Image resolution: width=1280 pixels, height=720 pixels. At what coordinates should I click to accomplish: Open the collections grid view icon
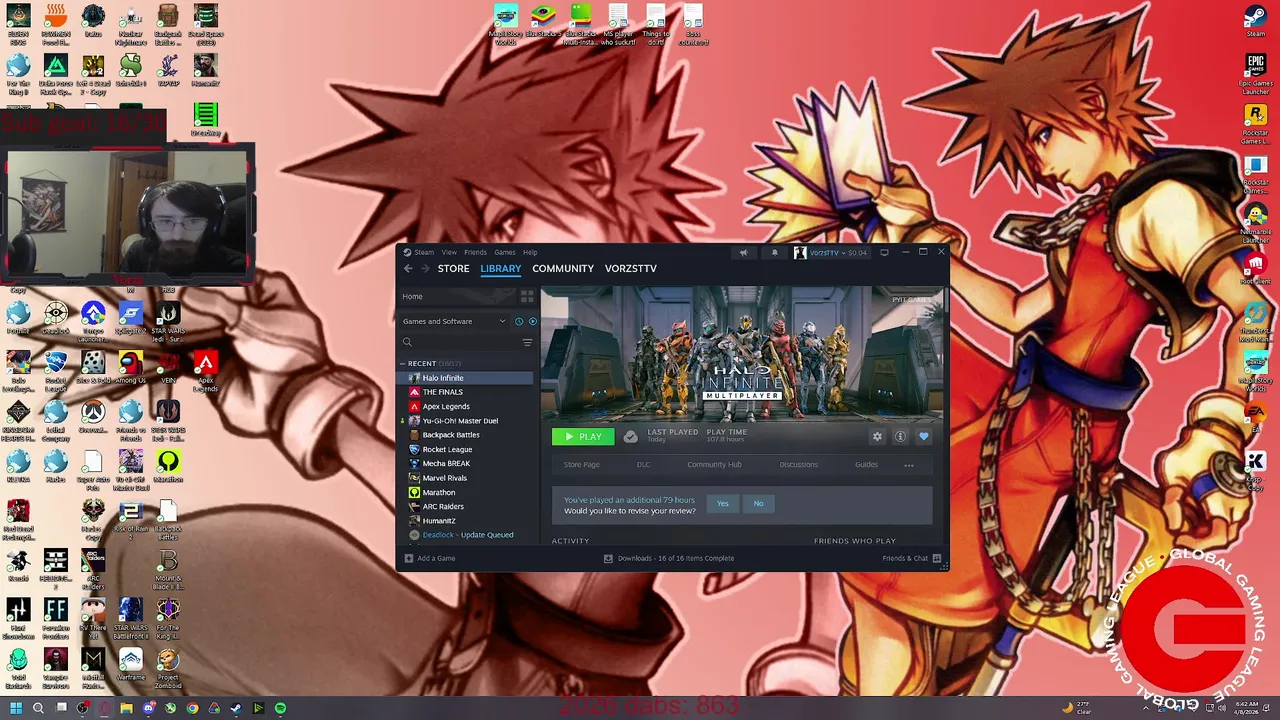527,297
